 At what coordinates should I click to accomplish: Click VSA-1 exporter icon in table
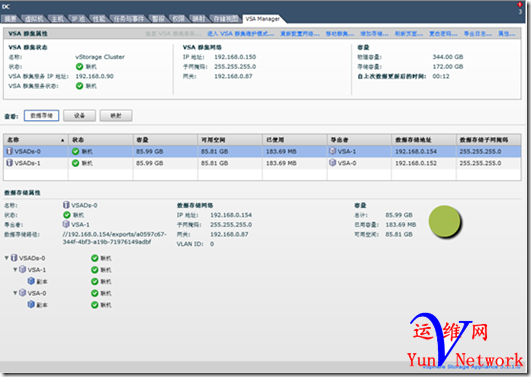(333, 151)
